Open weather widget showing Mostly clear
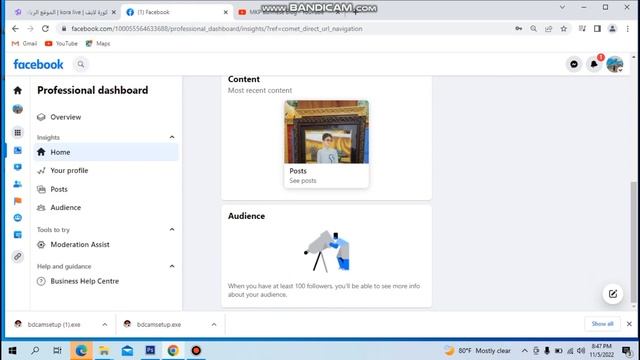Viewport: 640px width, 360px height. click(x=477, y=351)
